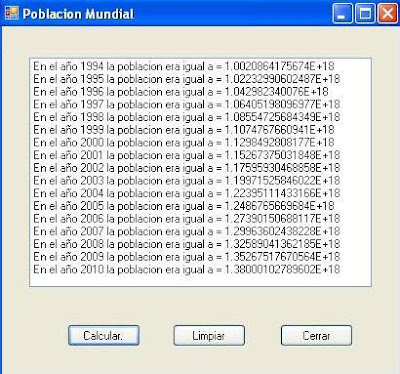The height and width of the screenshot is (374, 400).
Task: Maximize the Poblacion Mundial window
Action: 365,13
